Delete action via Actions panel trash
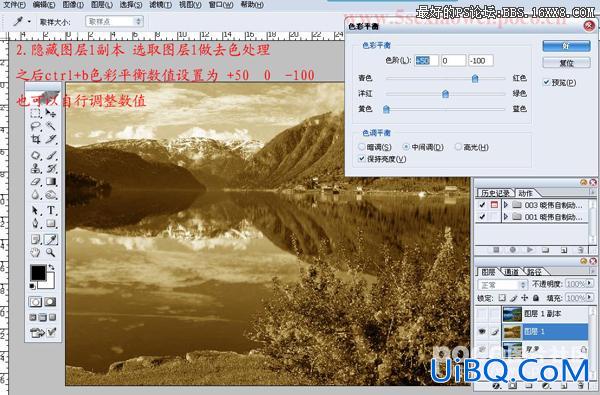This screenshot has width=600, height=395. click(x=580, y=250)
